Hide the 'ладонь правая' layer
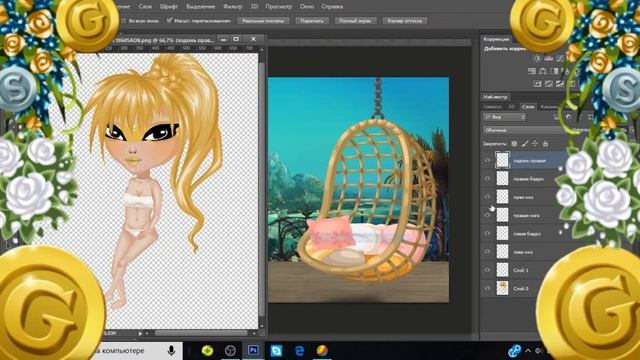This screenshot has width=640, height=360. [487, 160]
